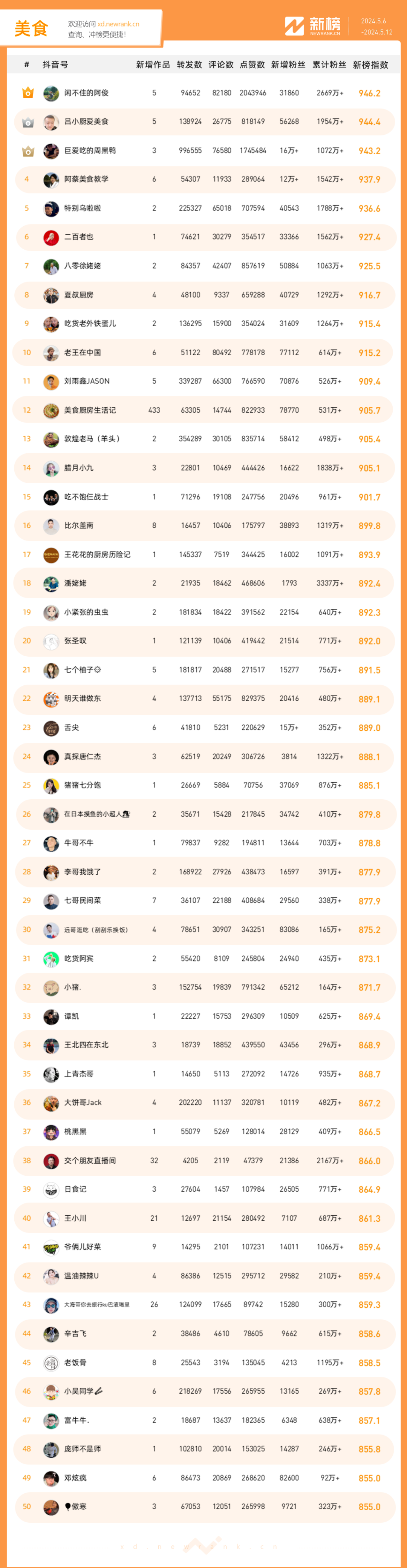Open the xd.newrank.cn link

(118, 25)
